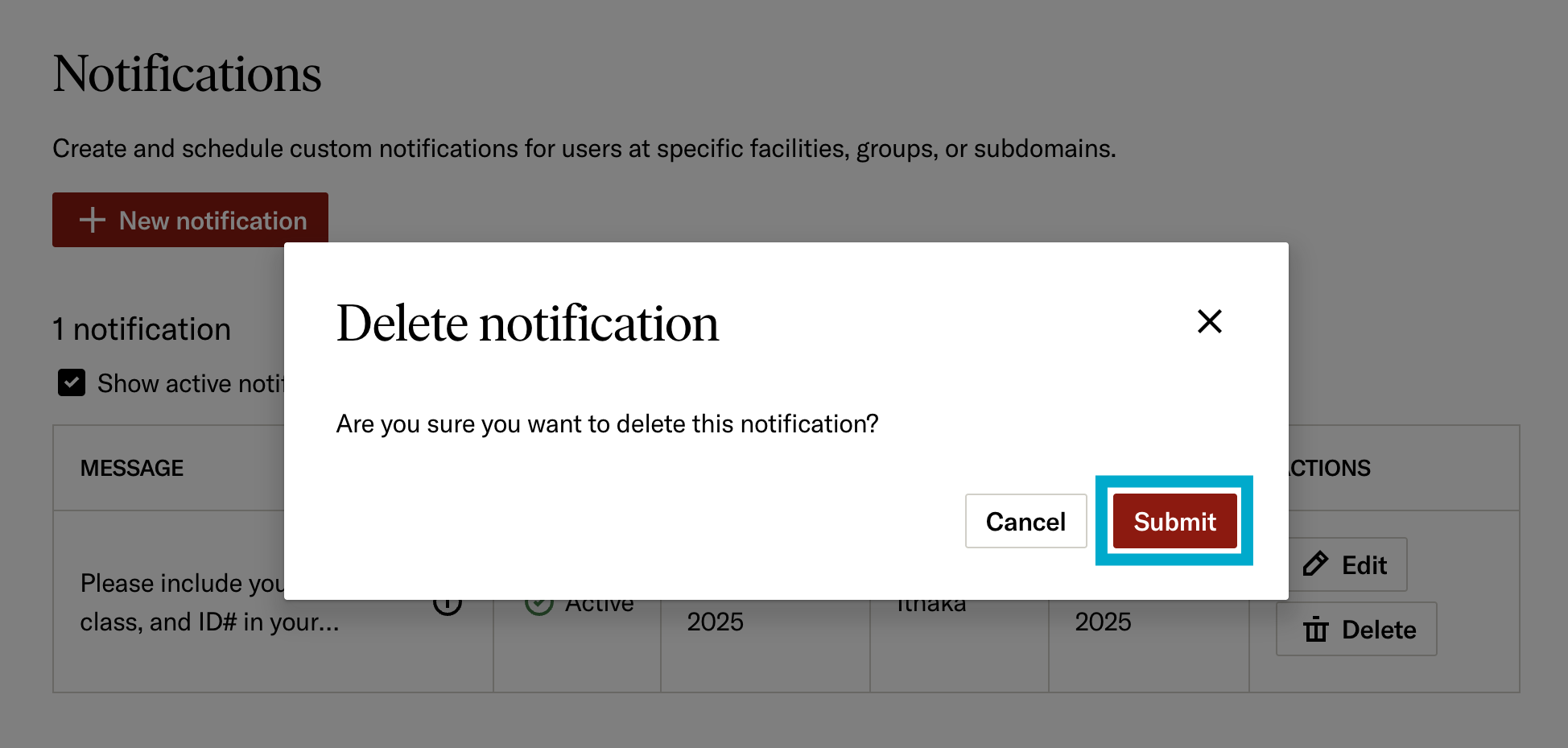Click the green Active status check icon
The height and width of the screenshot is (748, 1568).
[539, 602]
